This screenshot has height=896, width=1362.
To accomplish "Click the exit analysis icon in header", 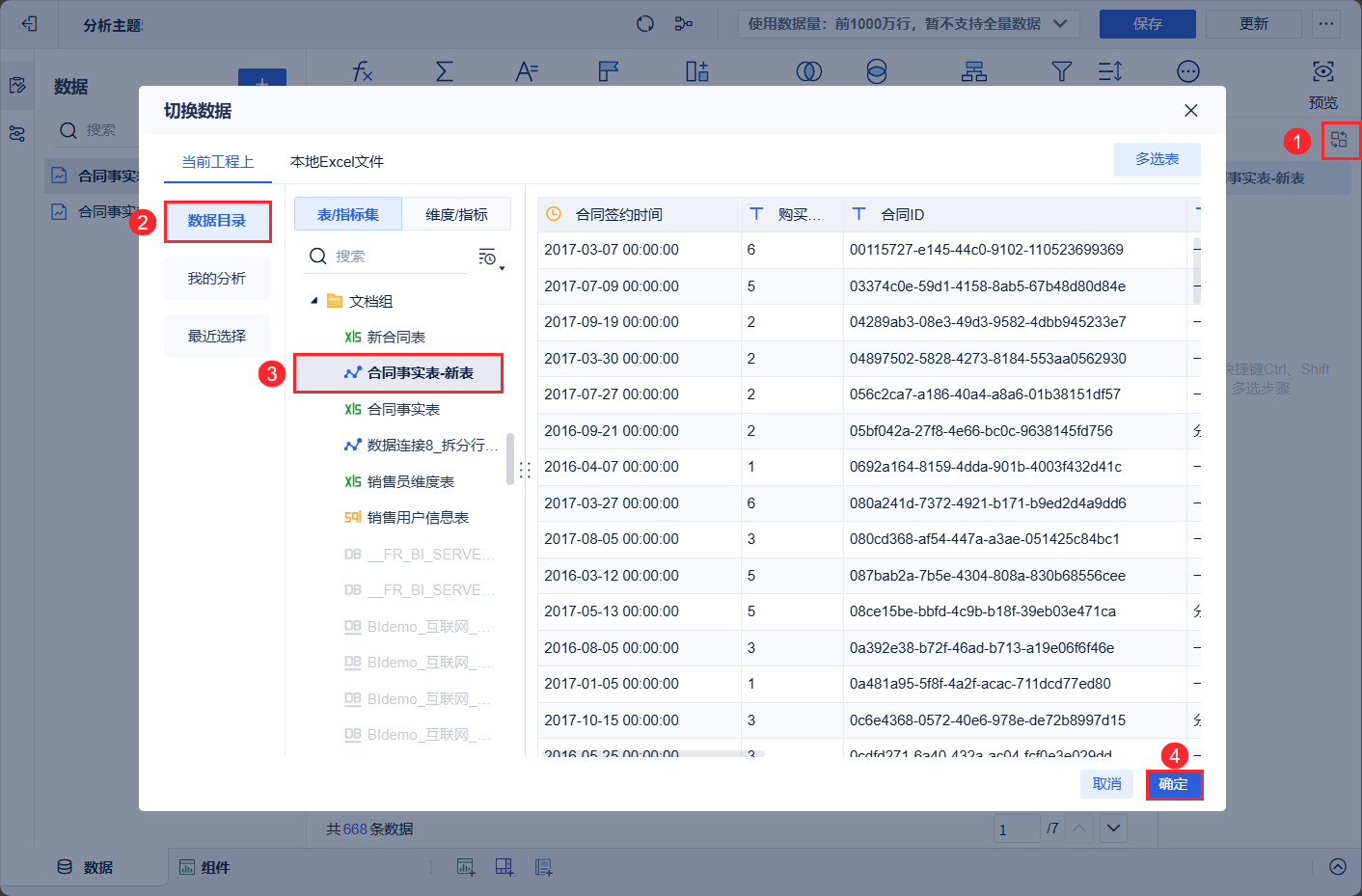I will click(x=29, y=24).
